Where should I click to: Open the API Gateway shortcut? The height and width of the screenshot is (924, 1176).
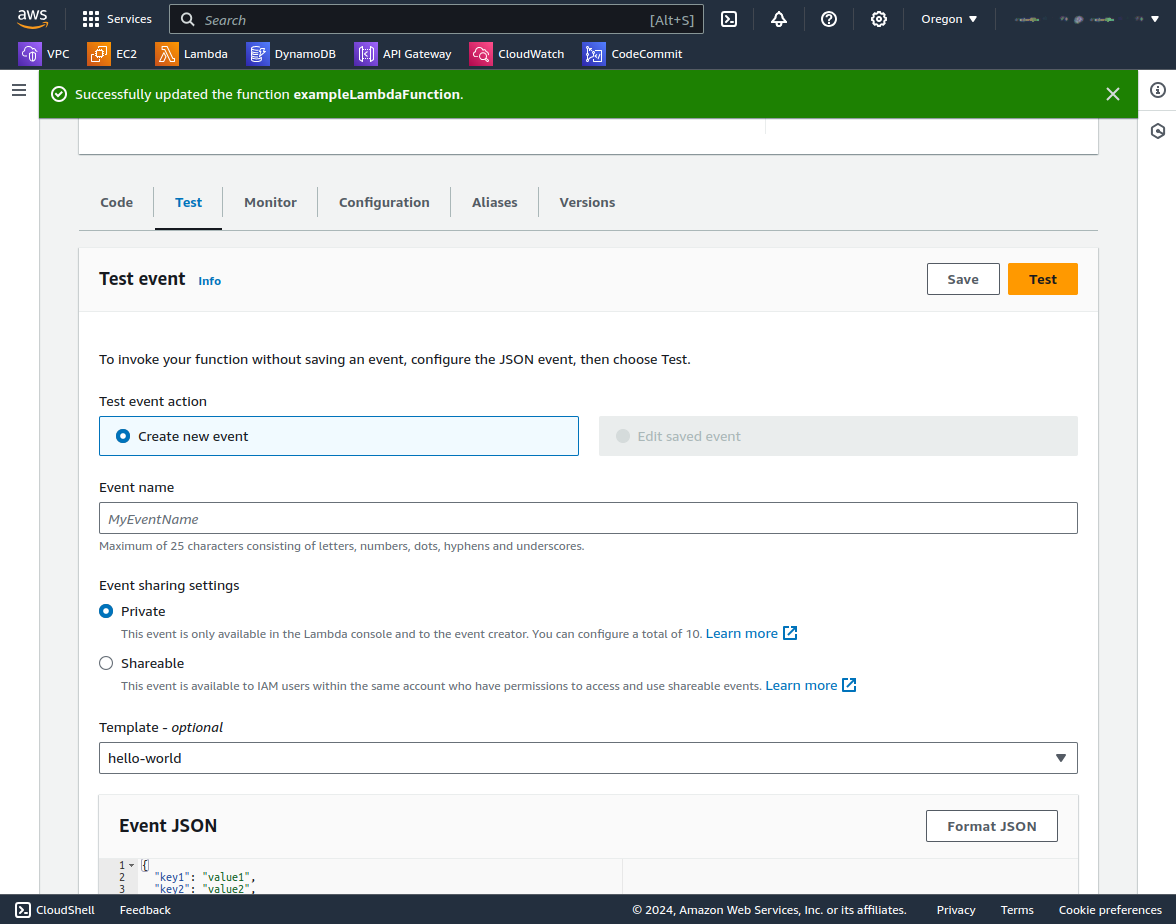[404, 54]
